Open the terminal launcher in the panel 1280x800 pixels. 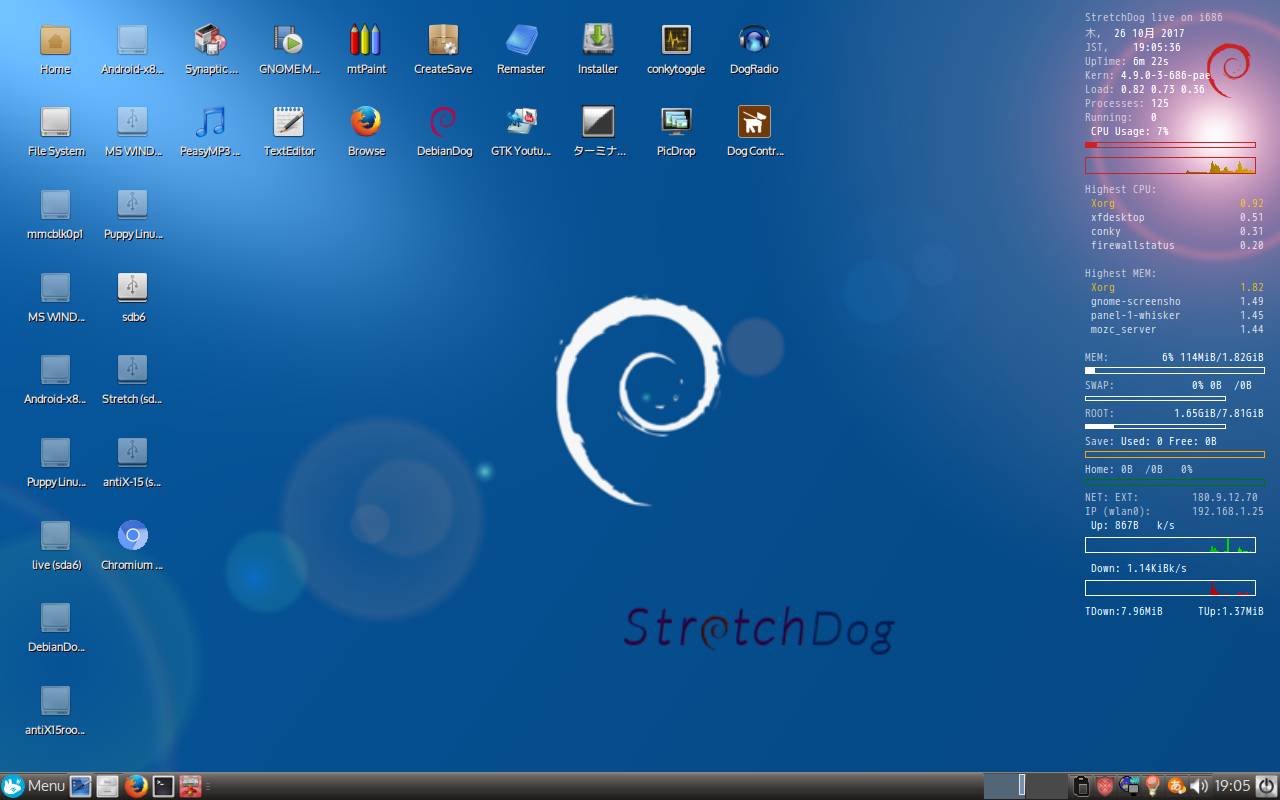tap(163, 786)
